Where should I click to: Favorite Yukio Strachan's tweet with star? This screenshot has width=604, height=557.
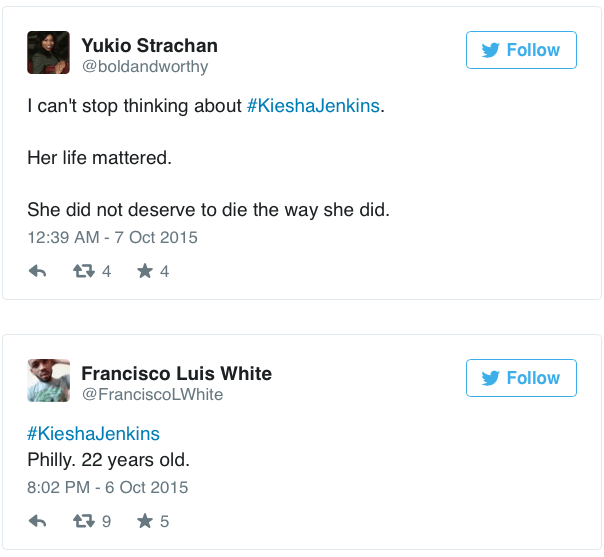[x=145, y=271]
